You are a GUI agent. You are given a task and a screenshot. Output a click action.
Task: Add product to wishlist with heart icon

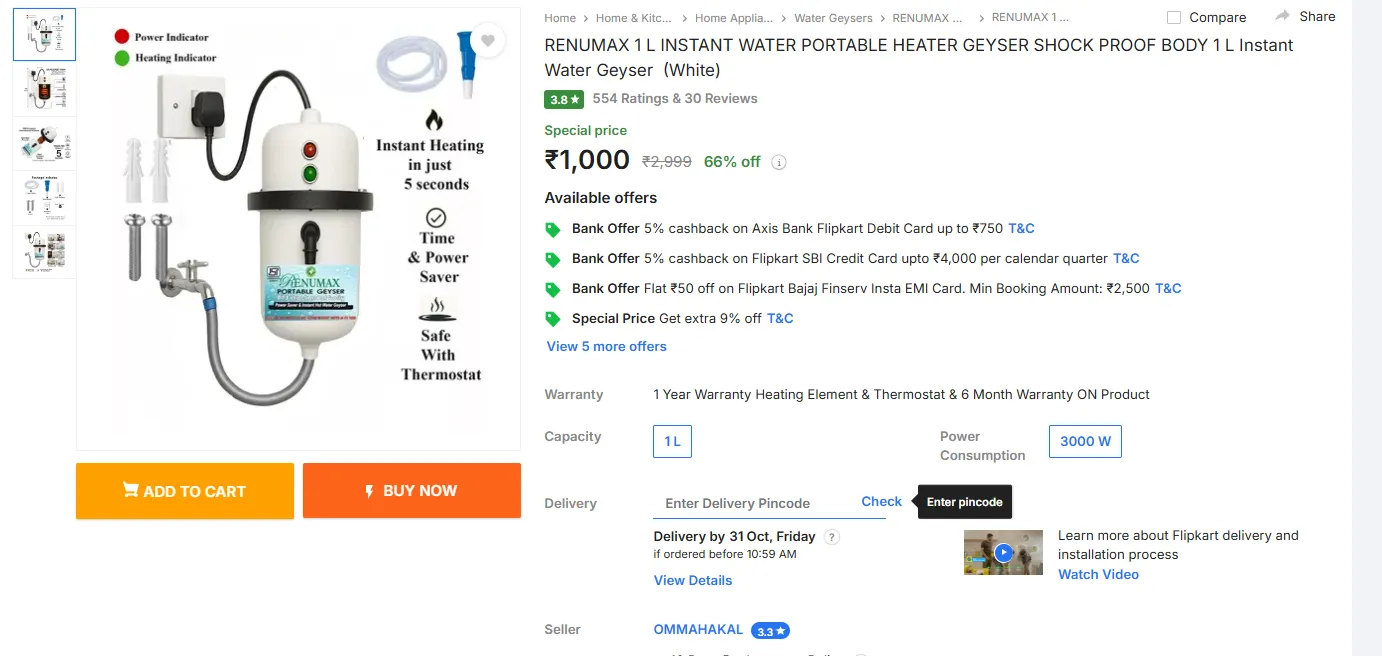click(x=487, y=41)
